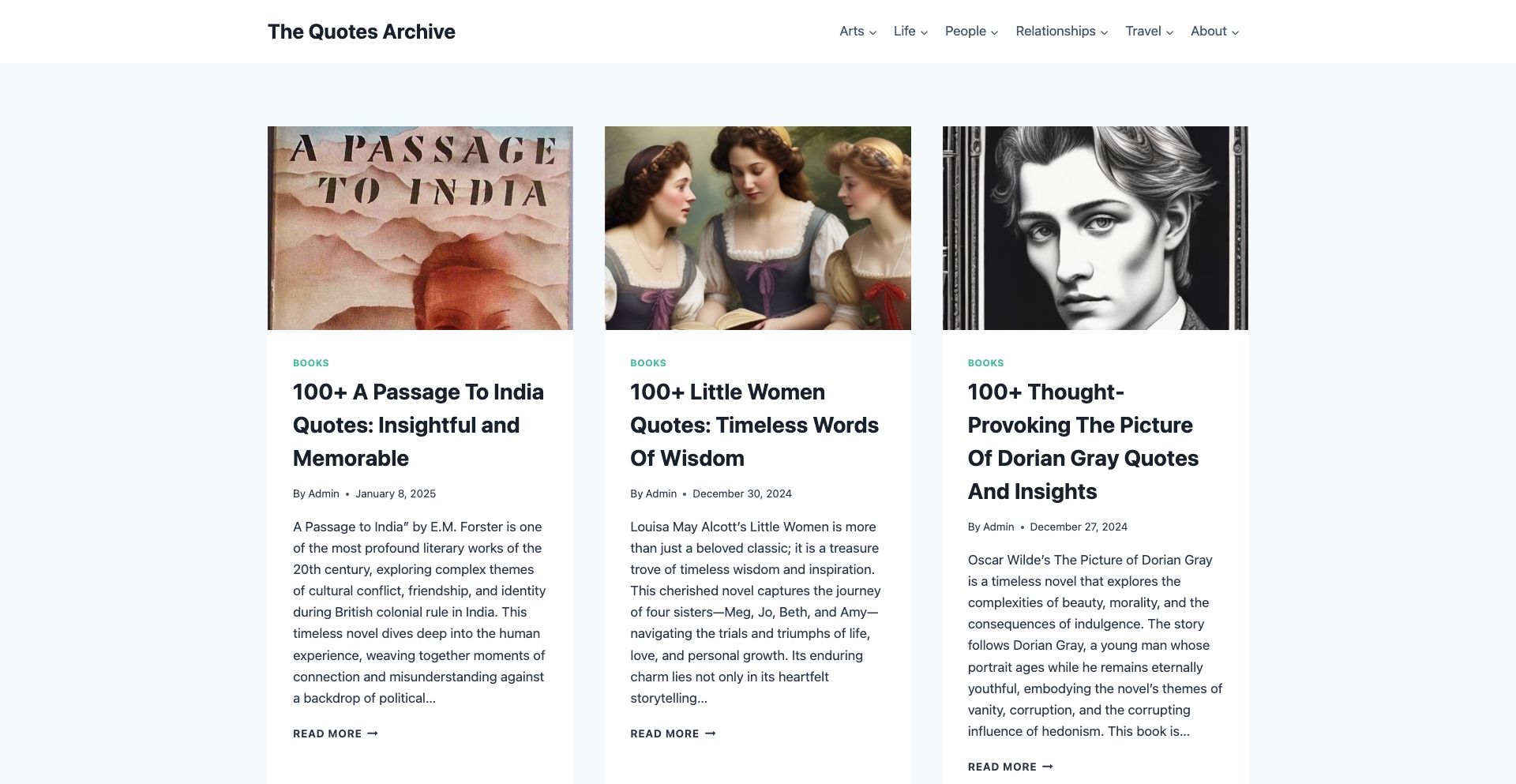Click Admin author link under Dorian Gray post

click(998, 527)
